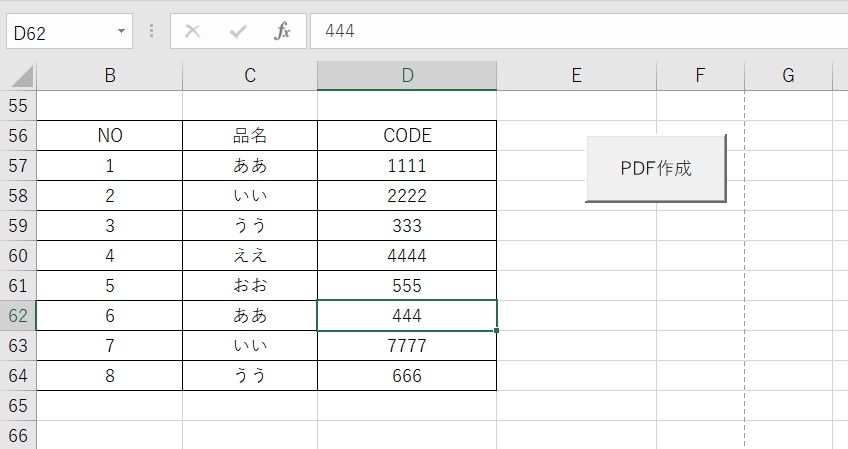Click the cell containing 7777
The image size is (848, 449).
click(x=407, y=346)
